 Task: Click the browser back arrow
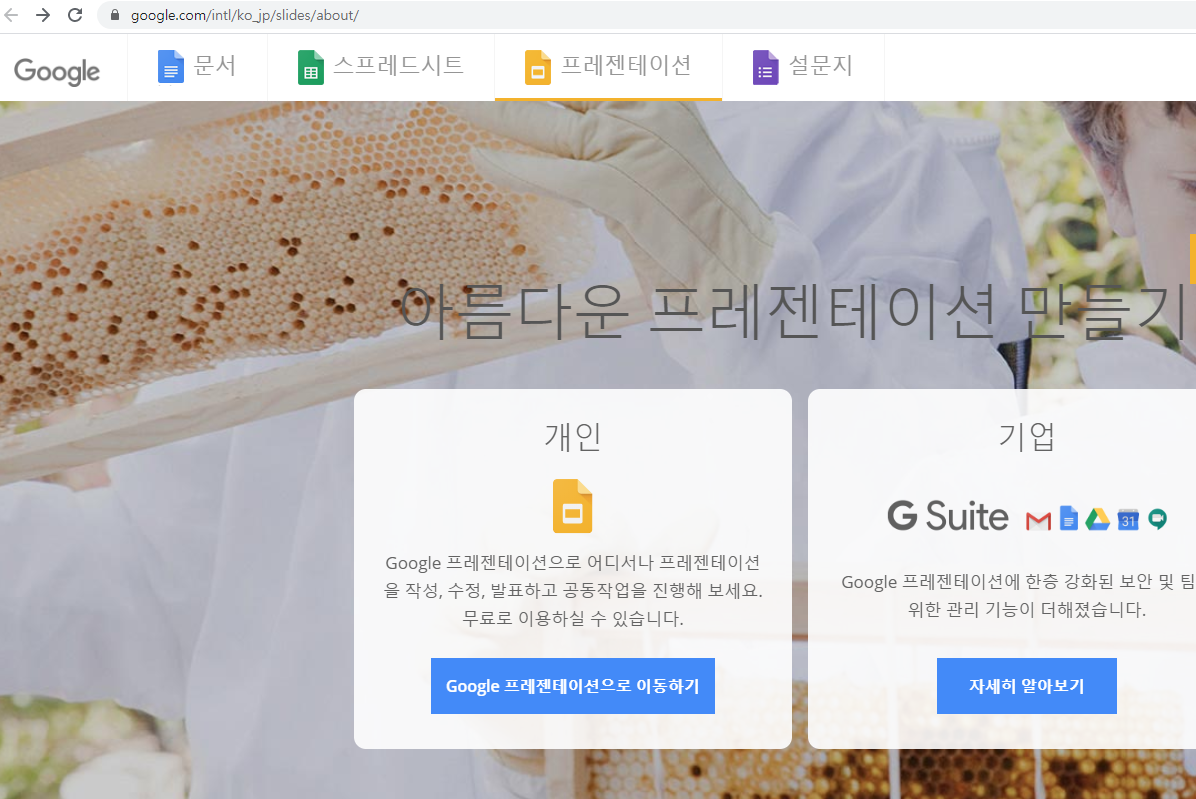pos(11,14)
